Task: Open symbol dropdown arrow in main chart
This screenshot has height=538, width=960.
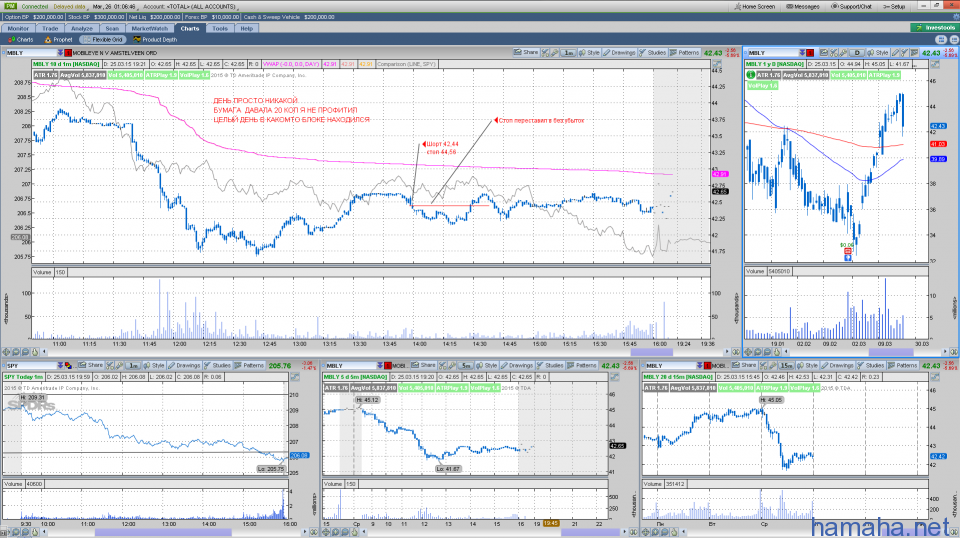Action: [x=60, y=53]
